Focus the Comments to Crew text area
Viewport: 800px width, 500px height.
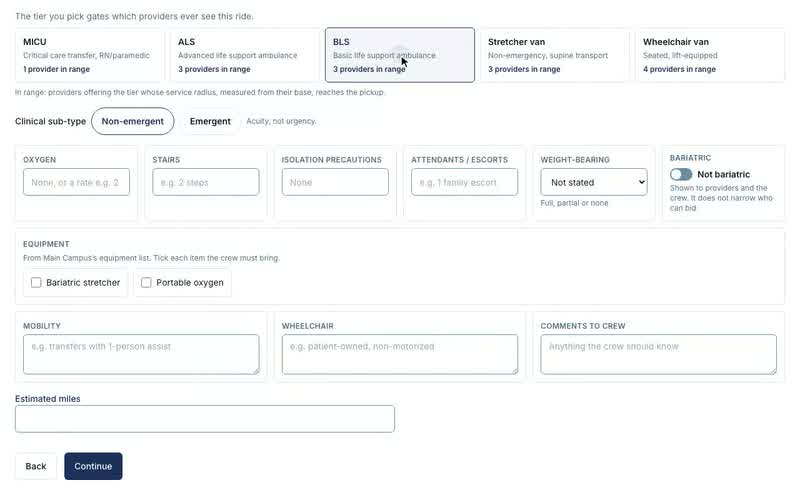pyautogui.click(x=659, y=354)
